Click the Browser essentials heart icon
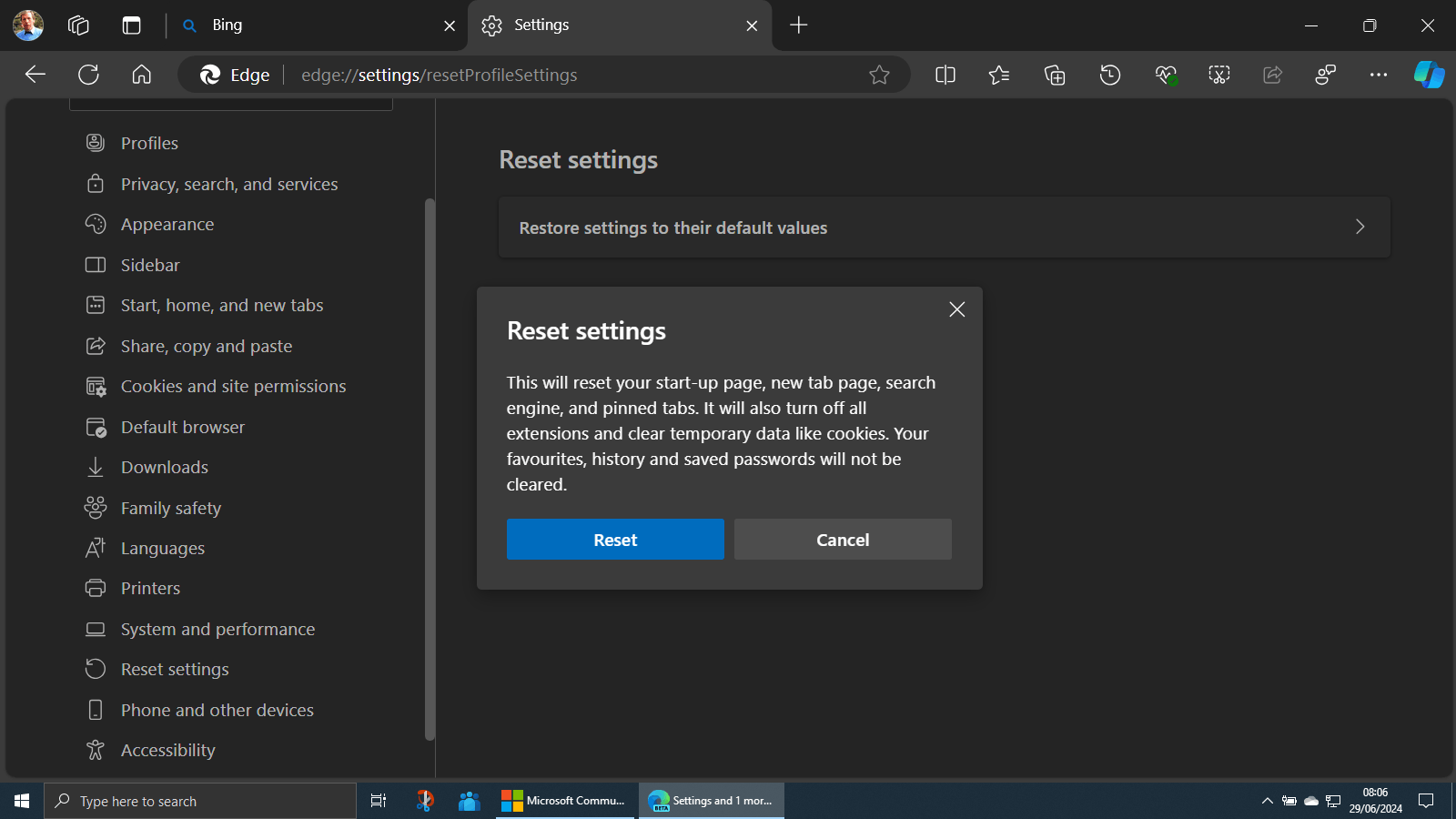The height and width of the screenshot is (819, 1456). [1166, 75]
